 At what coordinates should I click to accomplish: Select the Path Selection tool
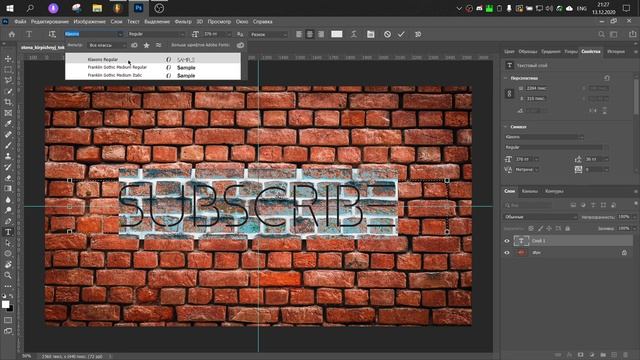coord(8,243)
